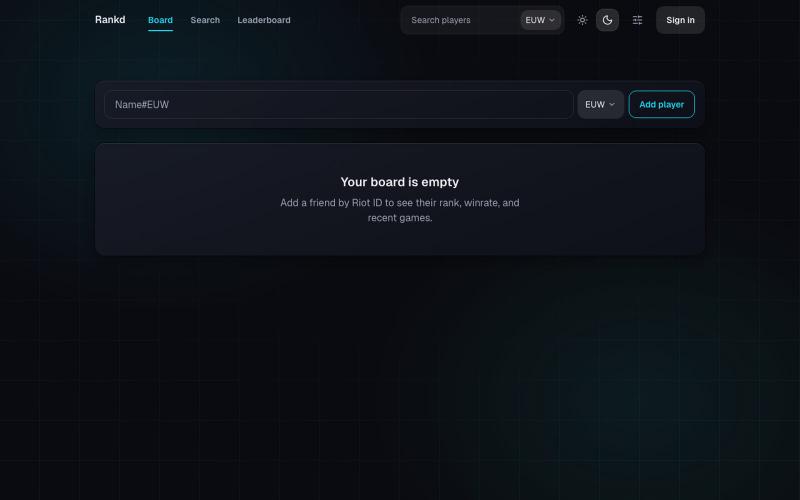Image resolution: width=800 pixels, height=500 pixels.
Task: Open the Leaderboard tab
Action: click(264, 20)
